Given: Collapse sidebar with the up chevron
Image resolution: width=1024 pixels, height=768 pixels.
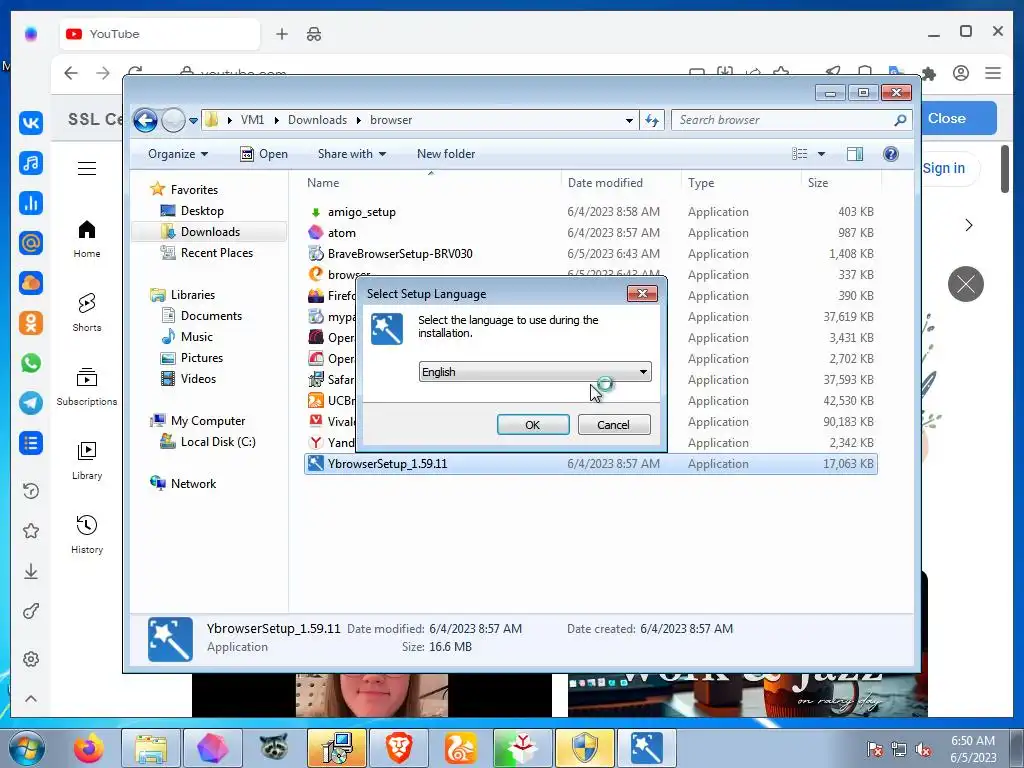Looking at the screenshot, I should click(31, 699).
